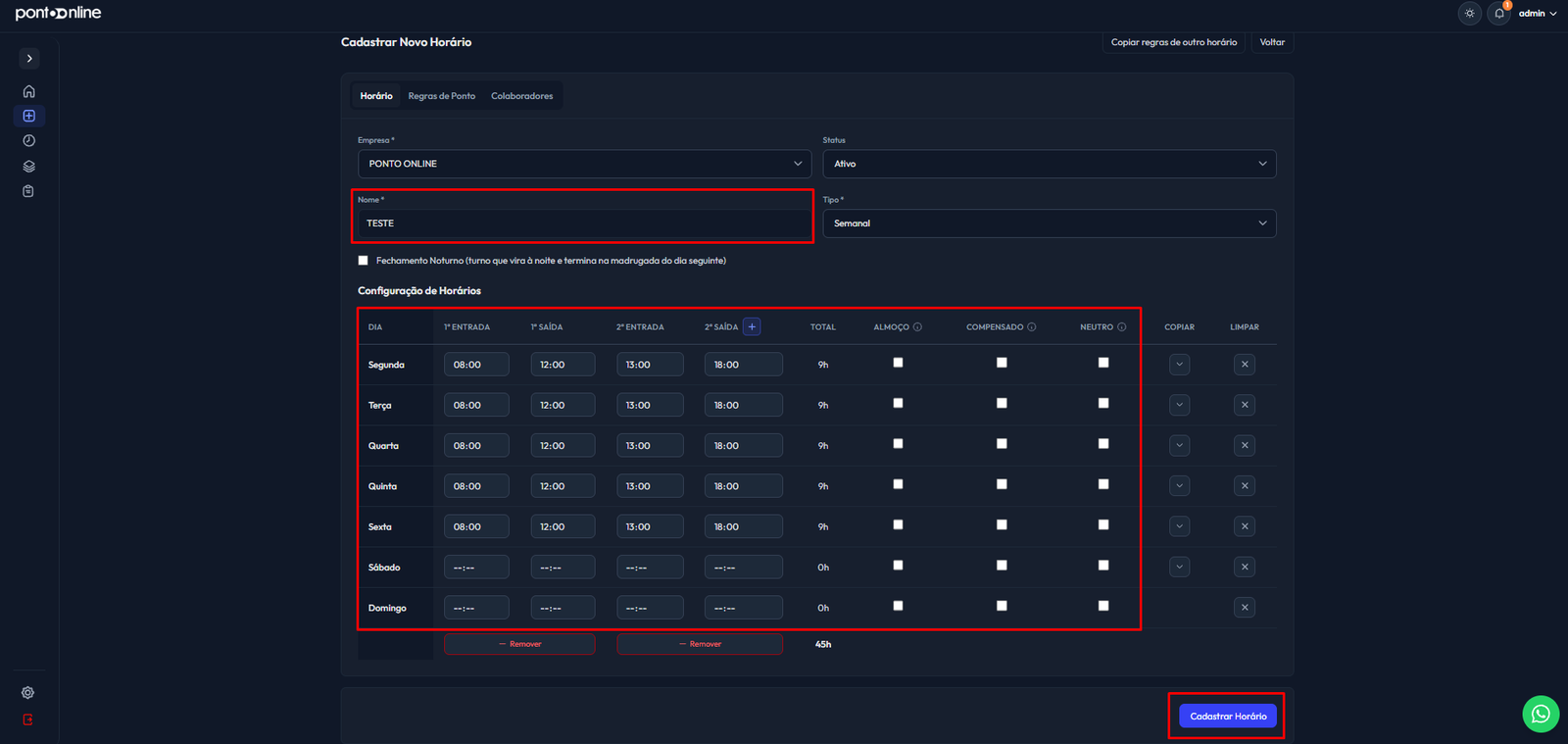
Task: Open WhatsApp chat floating button
Action: [1541, 714]
